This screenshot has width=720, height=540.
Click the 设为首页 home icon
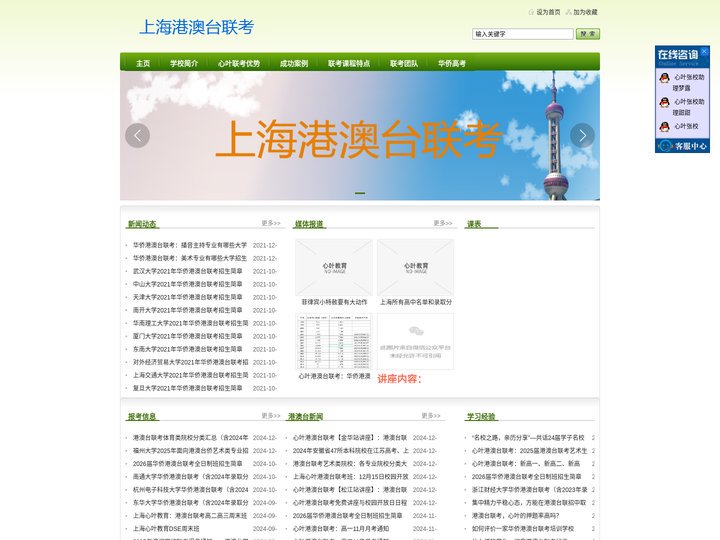[x=531, y=12]
